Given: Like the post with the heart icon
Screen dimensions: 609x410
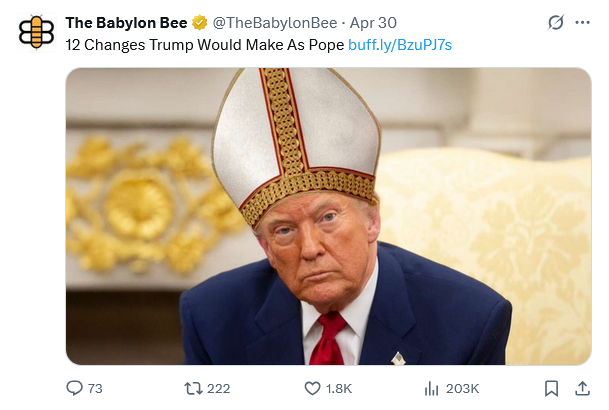Looking at the screenshot, I should tap(312, 388).
